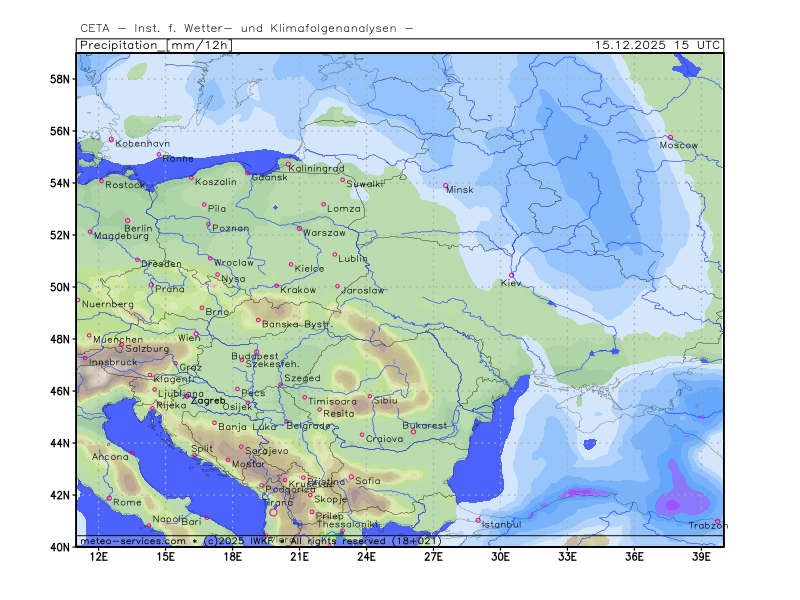Click the Minsk location marker
The height and width of the screenshot is (600, 800).
[x=446, y=185]
